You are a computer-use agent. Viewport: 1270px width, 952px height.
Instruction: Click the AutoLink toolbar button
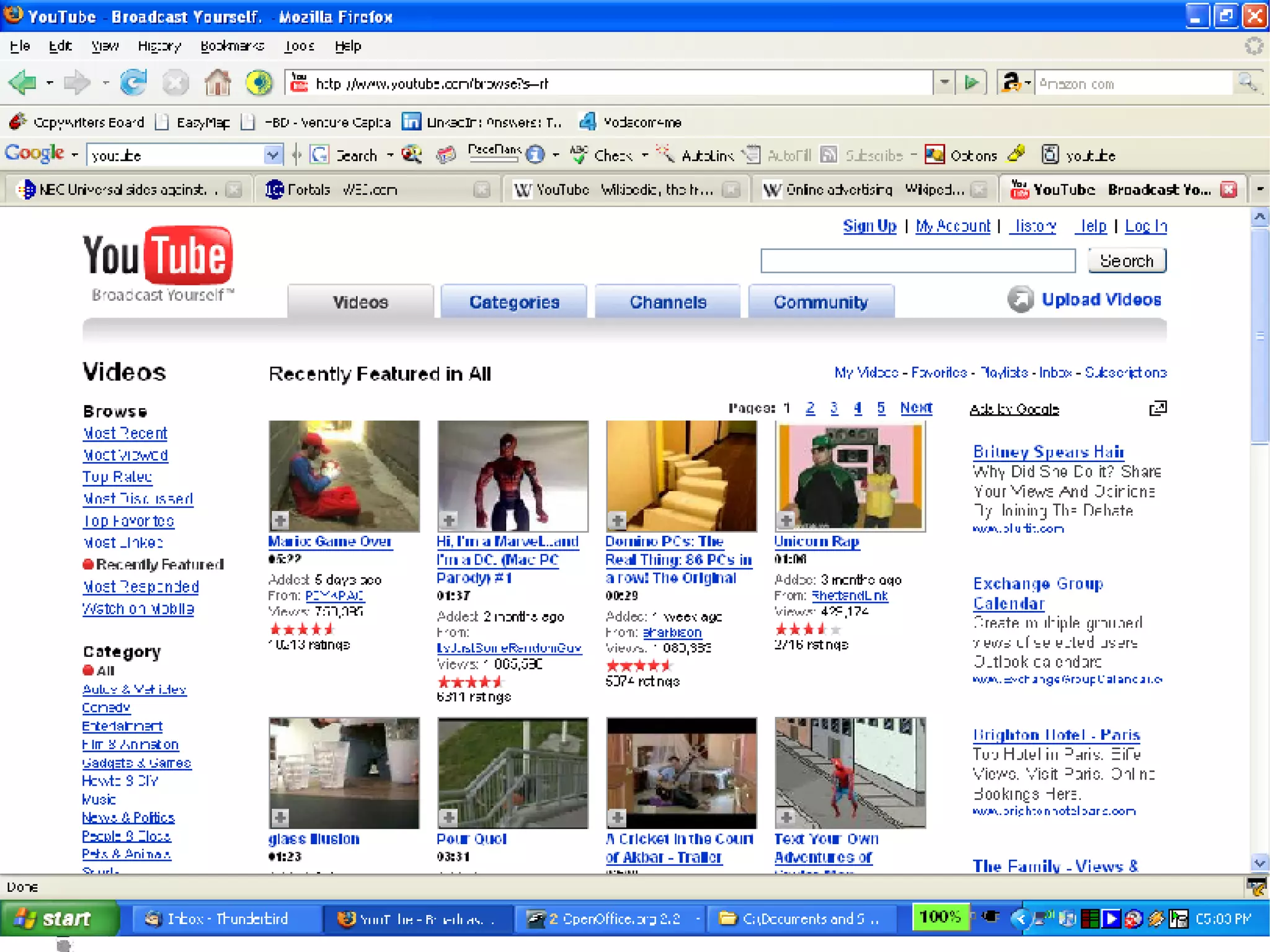click(695, 155)
